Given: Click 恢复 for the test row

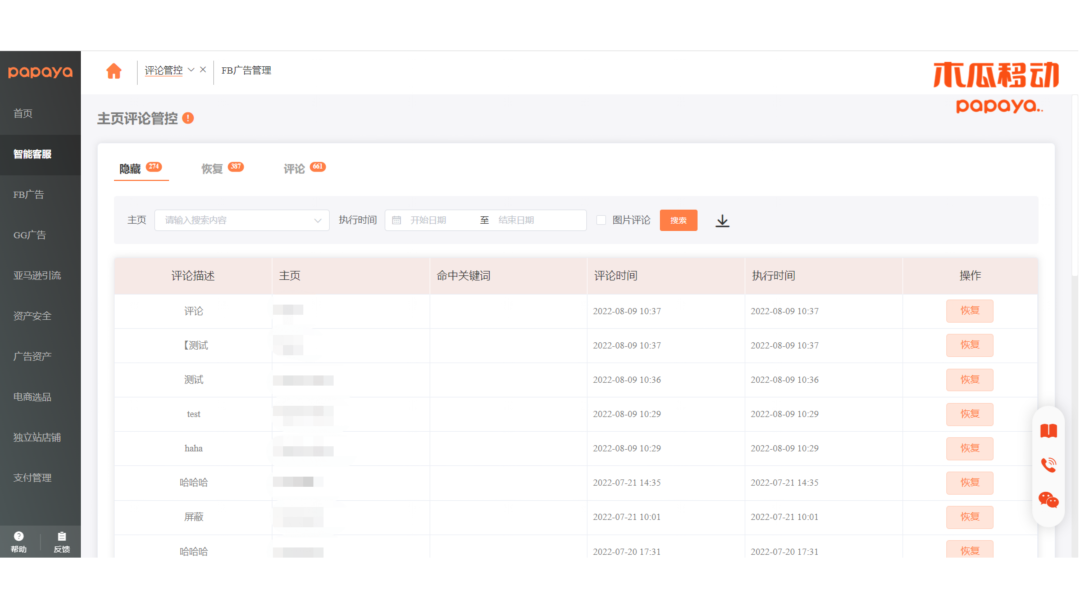Looking at the screenshot, I should [x=969, y=414].
